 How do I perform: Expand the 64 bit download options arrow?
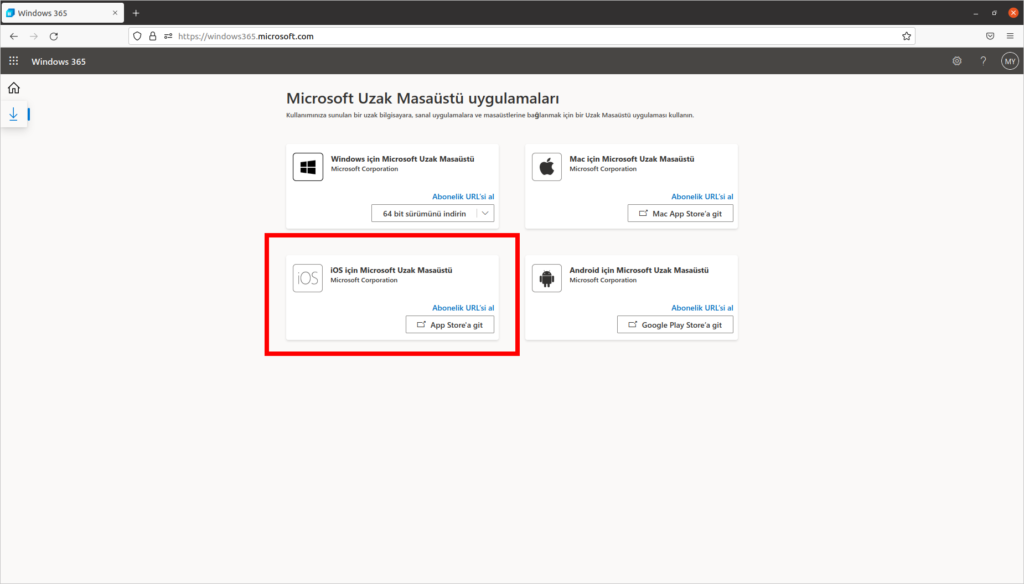[485, 214]
